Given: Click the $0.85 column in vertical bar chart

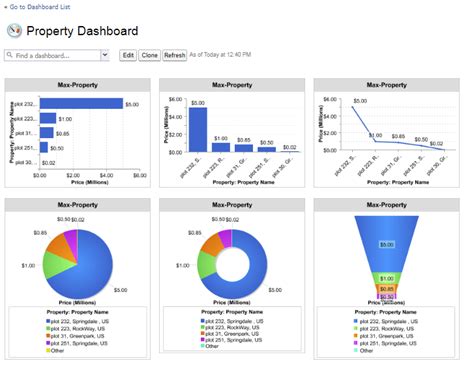Looking at the screenshot, I should click(244, 148).
